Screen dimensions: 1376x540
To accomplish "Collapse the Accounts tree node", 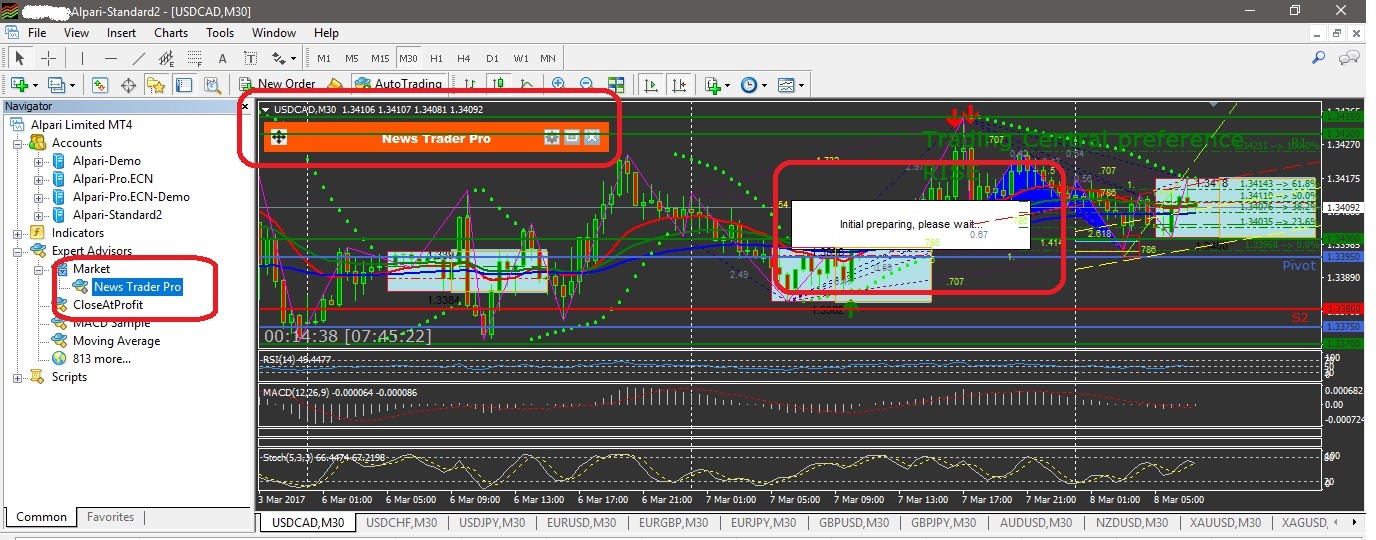I will coord(17,143).
